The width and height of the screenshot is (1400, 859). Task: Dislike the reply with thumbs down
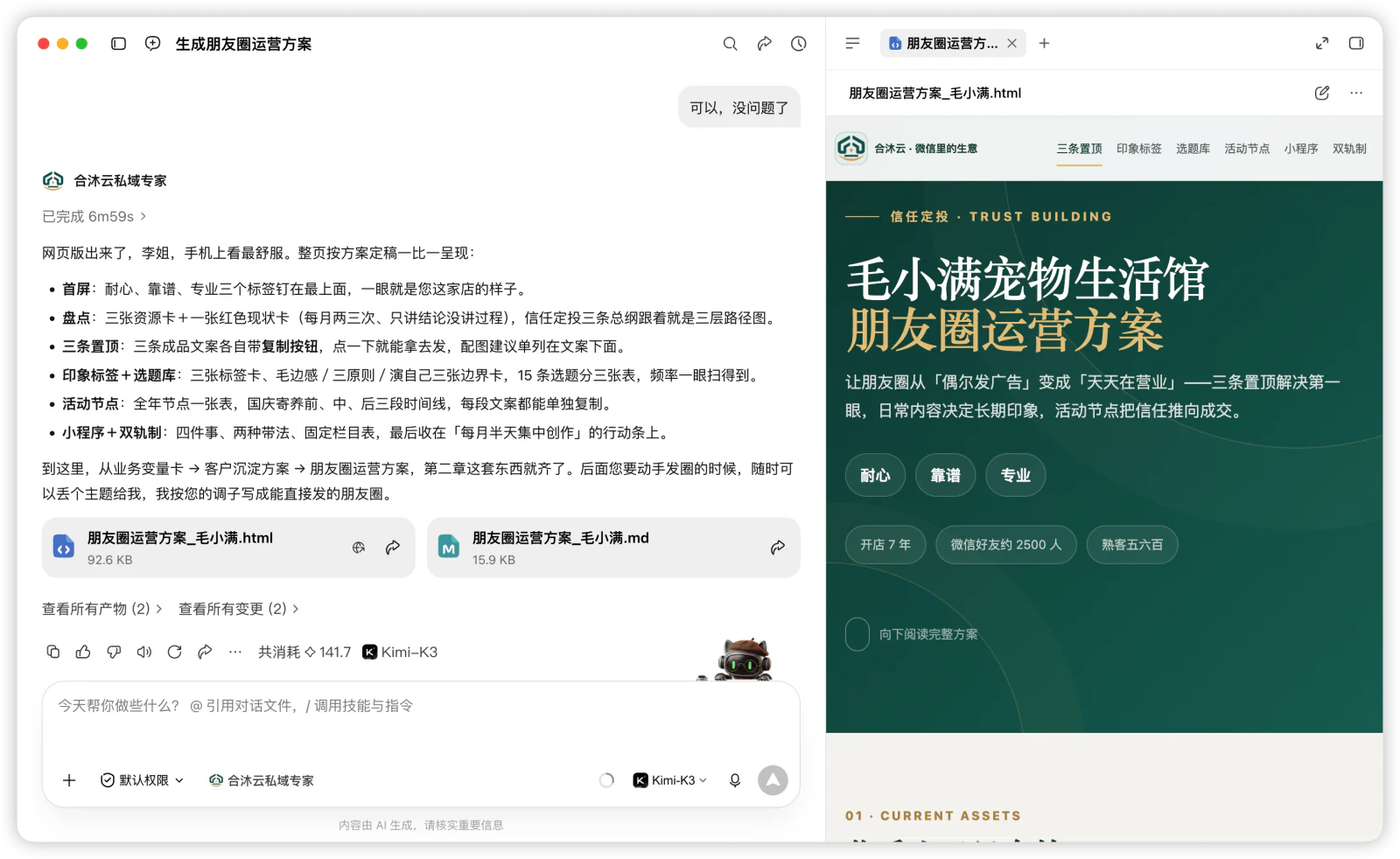pos(114,652)
